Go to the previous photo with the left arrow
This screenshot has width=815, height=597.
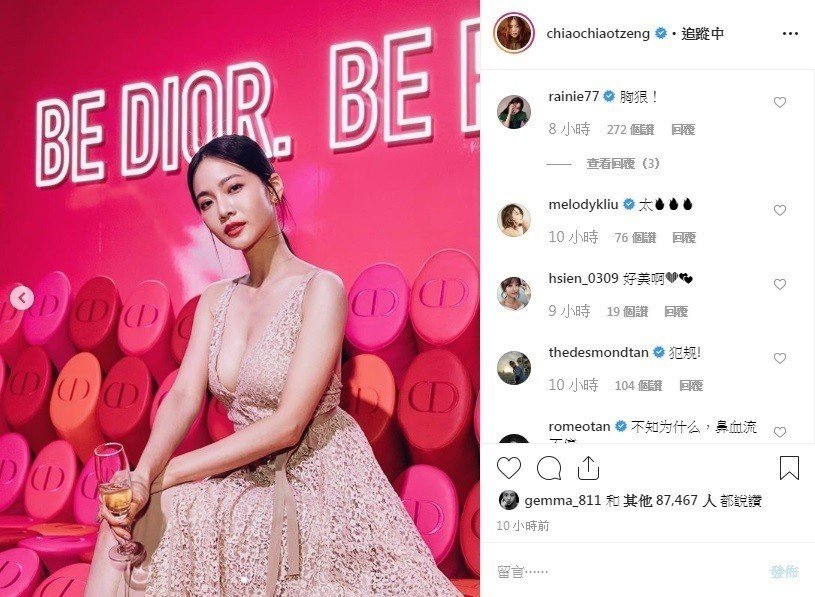click(x=22, y=298)
